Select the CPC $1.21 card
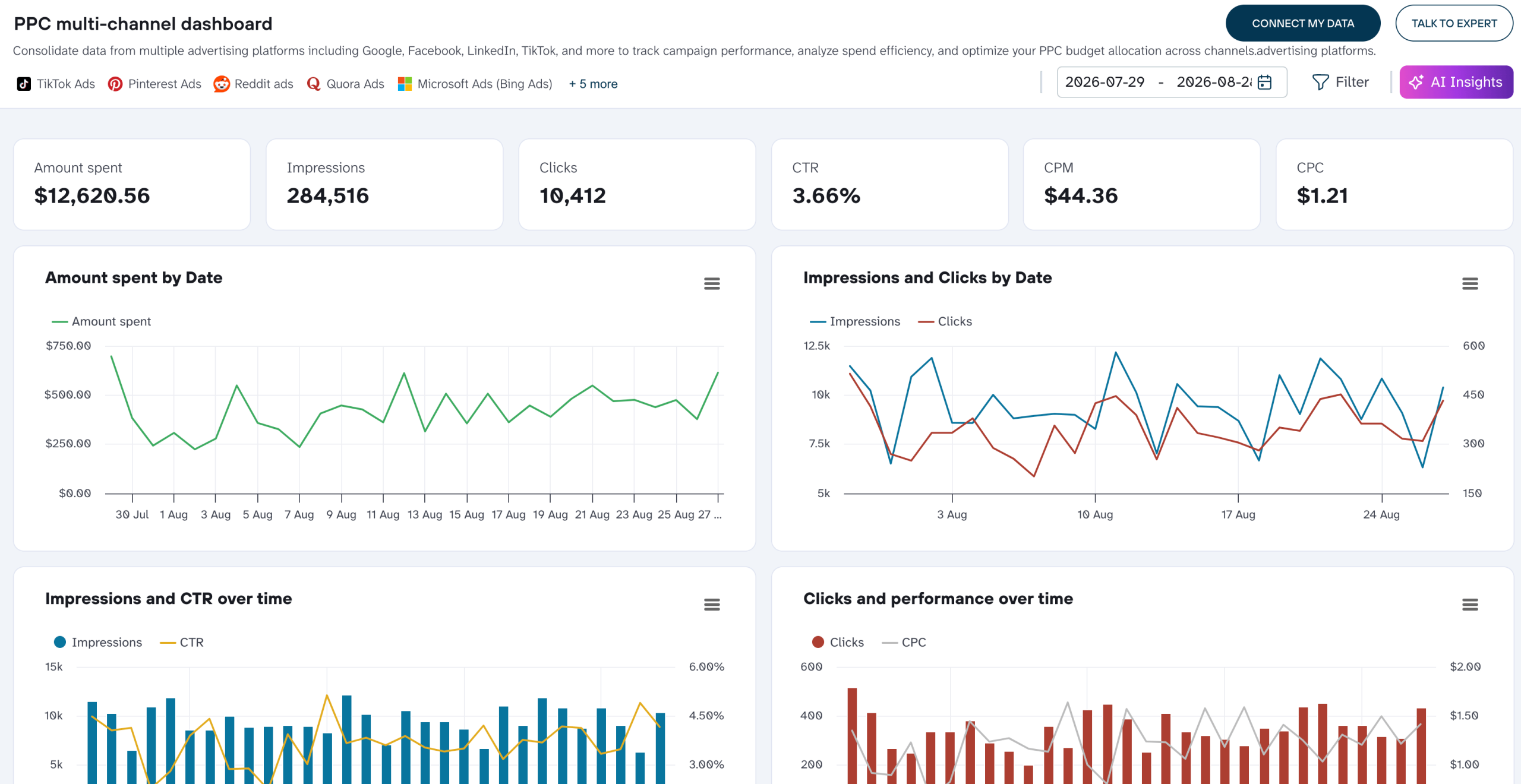Viewport: 1521px width, 784px height. [x=1394, y=184]
